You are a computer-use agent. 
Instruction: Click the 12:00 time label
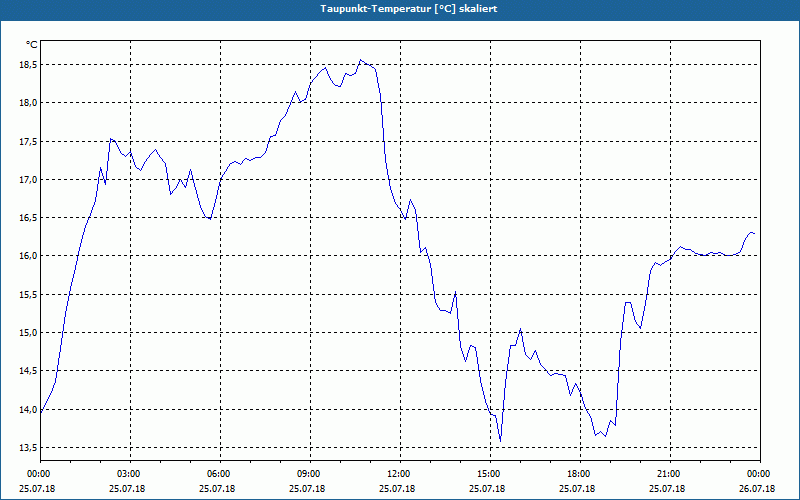pyautogui.click(x=397, y=474)
